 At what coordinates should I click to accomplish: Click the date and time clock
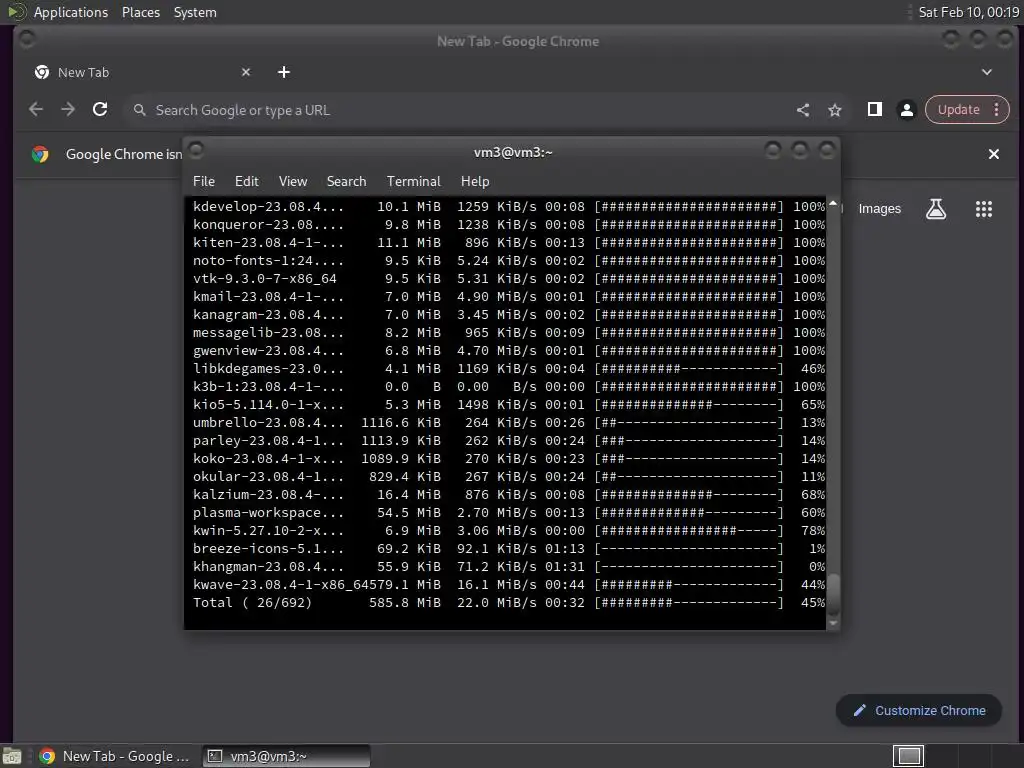click(x=968, y=12)
